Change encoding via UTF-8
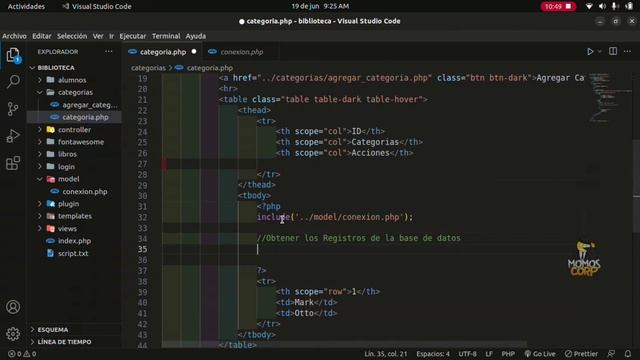The height and width of the screenshot is (360, 640). coord(467,354)
